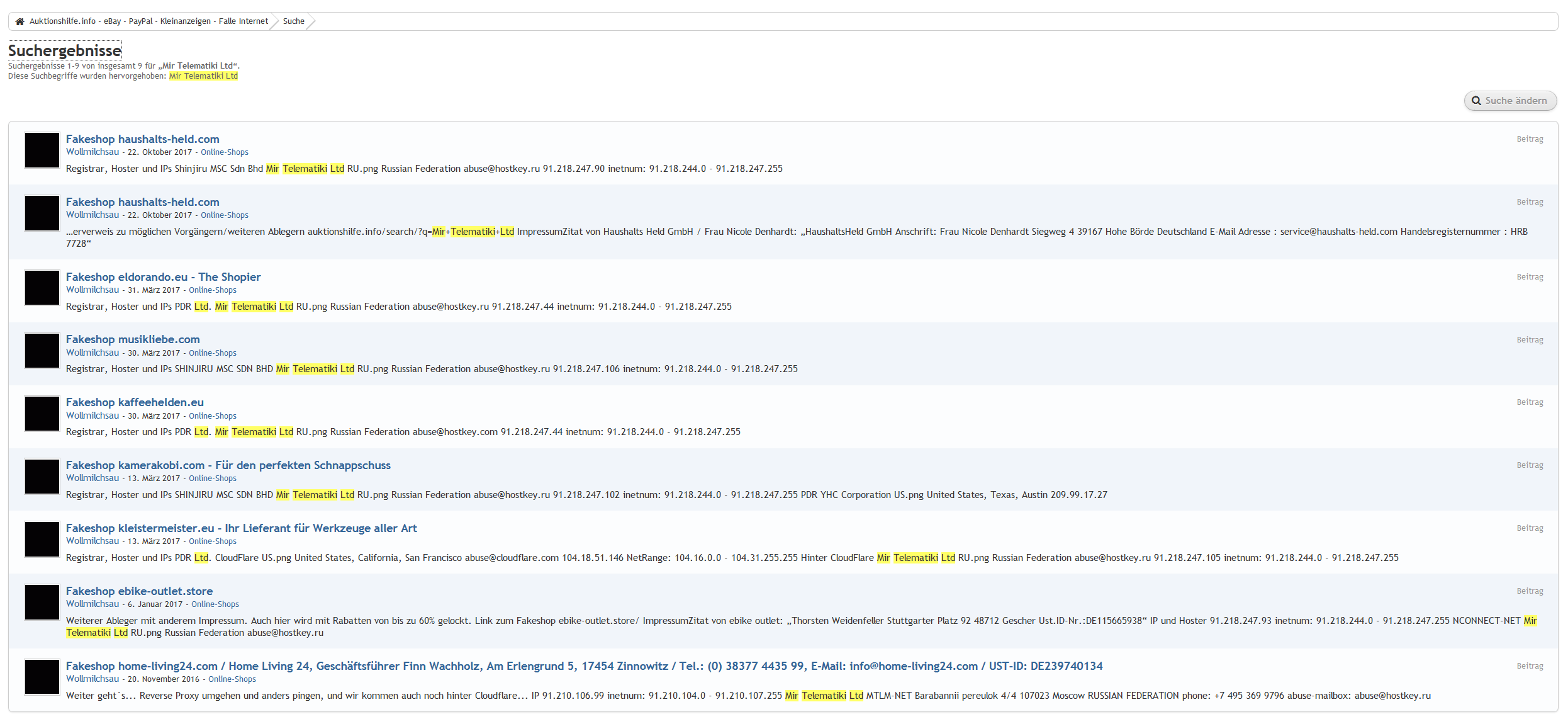
Task: Click the Beitrag label on the kaffeehelden.eu row
Action: 1530,402
